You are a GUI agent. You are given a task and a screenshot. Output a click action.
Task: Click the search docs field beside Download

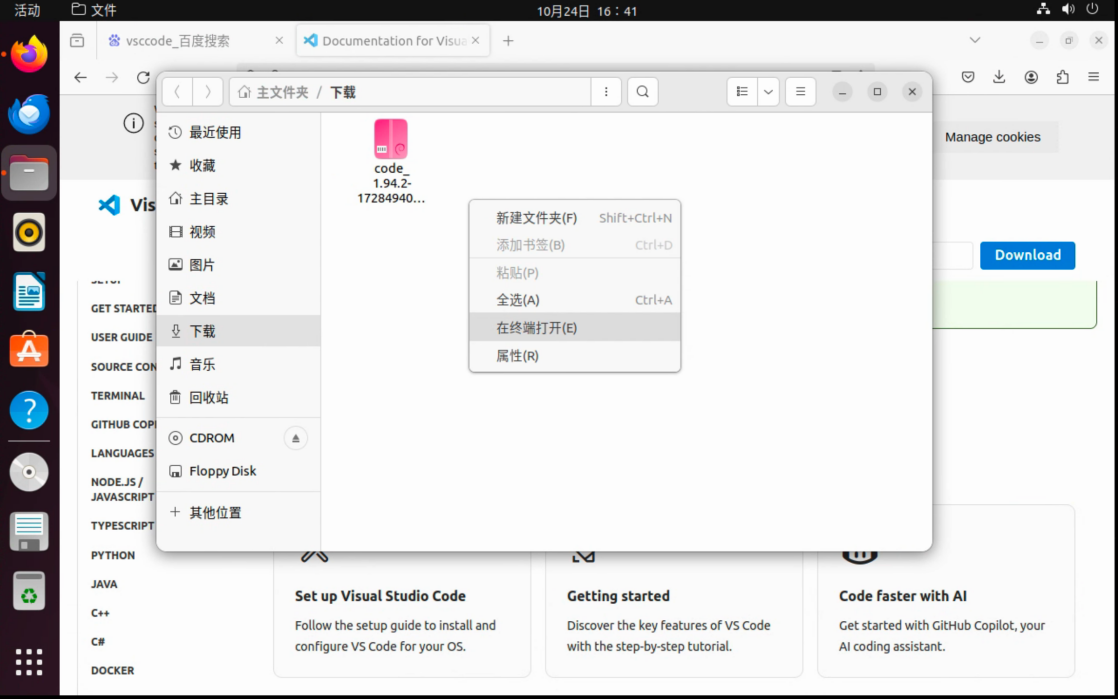952,255
